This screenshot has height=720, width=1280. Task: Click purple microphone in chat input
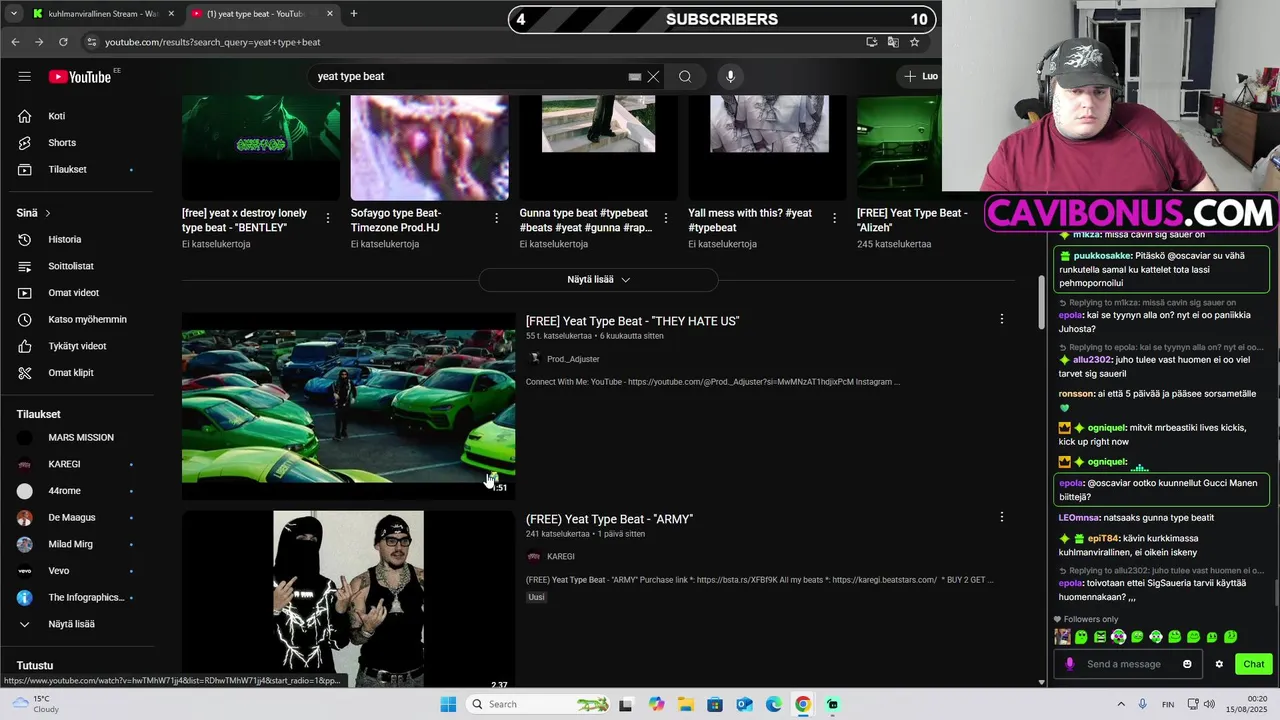[x=1070, y=664]
